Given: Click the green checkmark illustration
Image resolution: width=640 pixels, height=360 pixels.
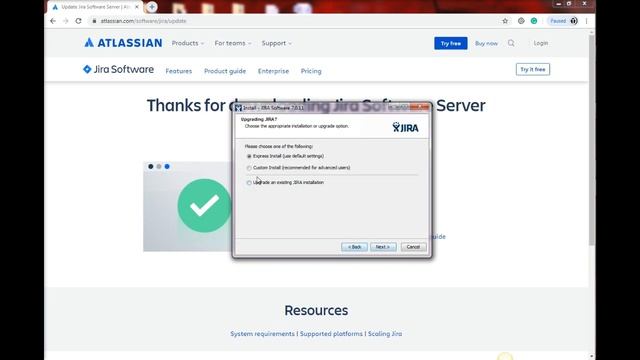Looking at the screenshot, I should click(x=204, y=206).
